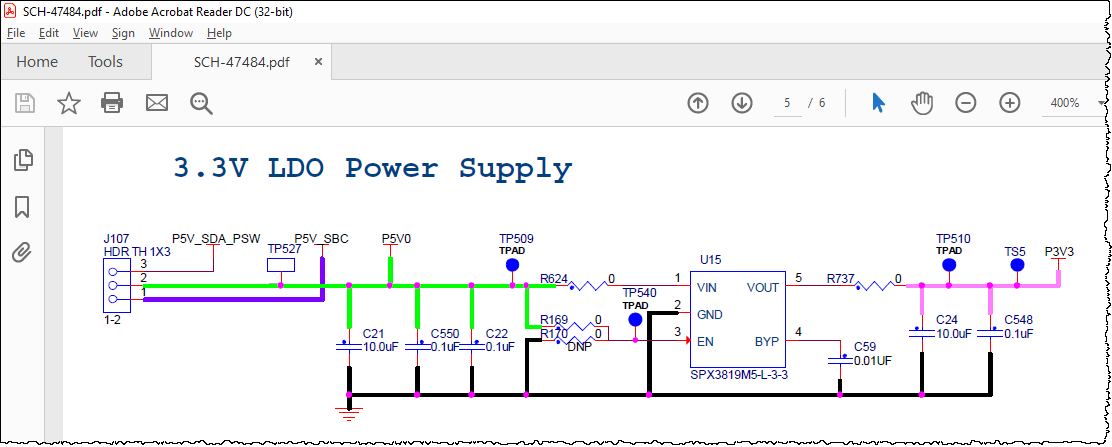This screenshot has width=1112, height=447.
Task: Click the 3.3V LDO Power Supply heading
Action: coord(373,169)
